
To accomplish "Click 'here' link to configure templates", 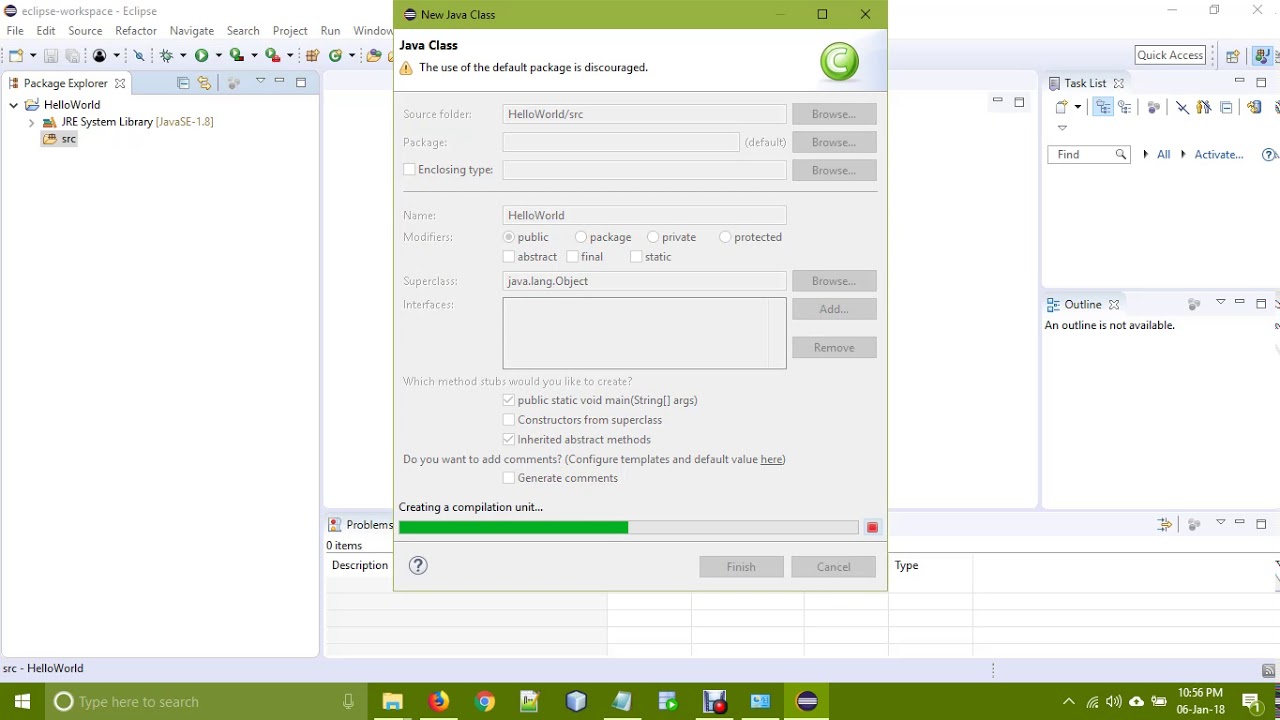I will click(x=771, y=459).
